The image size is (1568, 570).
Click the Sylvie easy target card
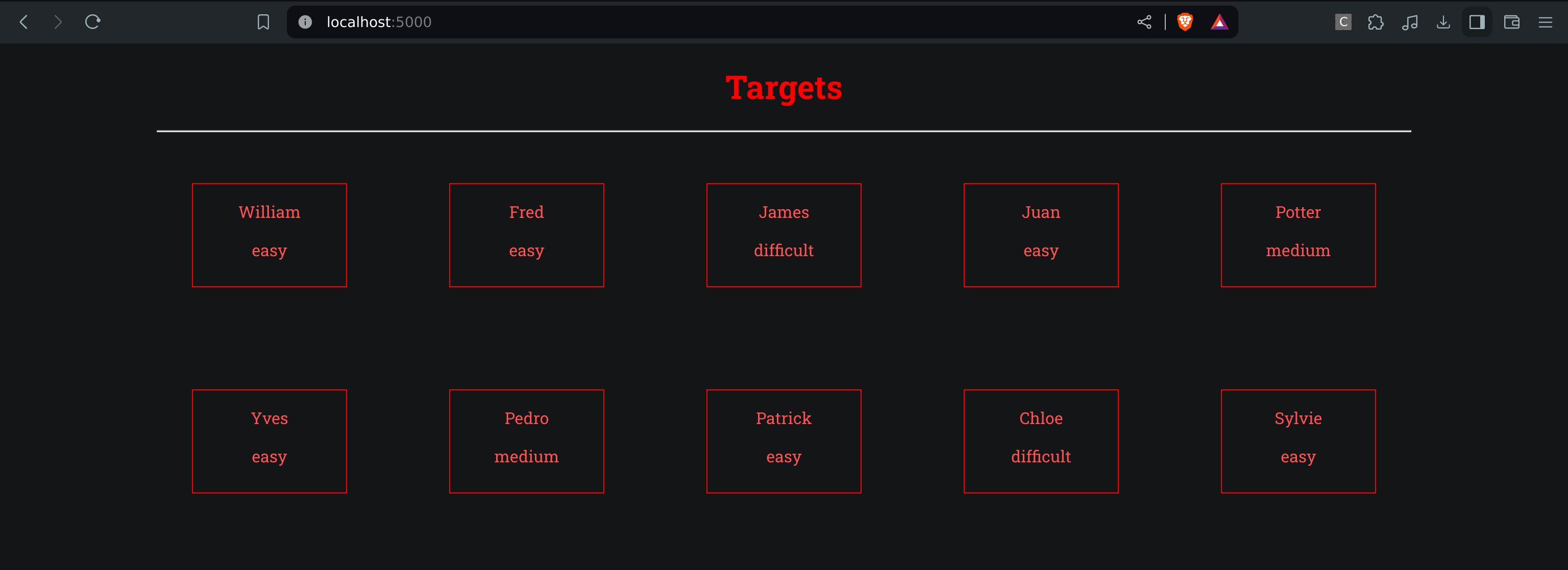tap(1298, 441)
